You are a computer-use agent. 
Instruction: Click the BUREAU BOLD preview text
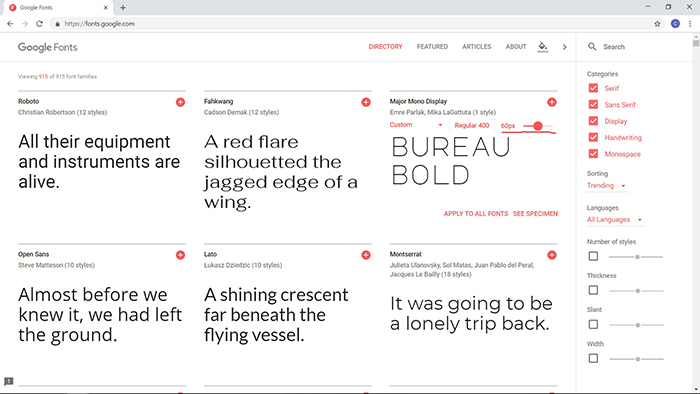451,161
